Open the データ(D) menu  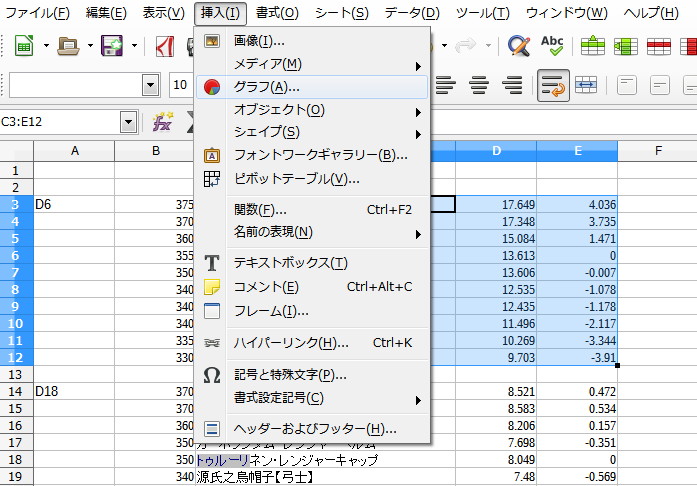(412, 13)
